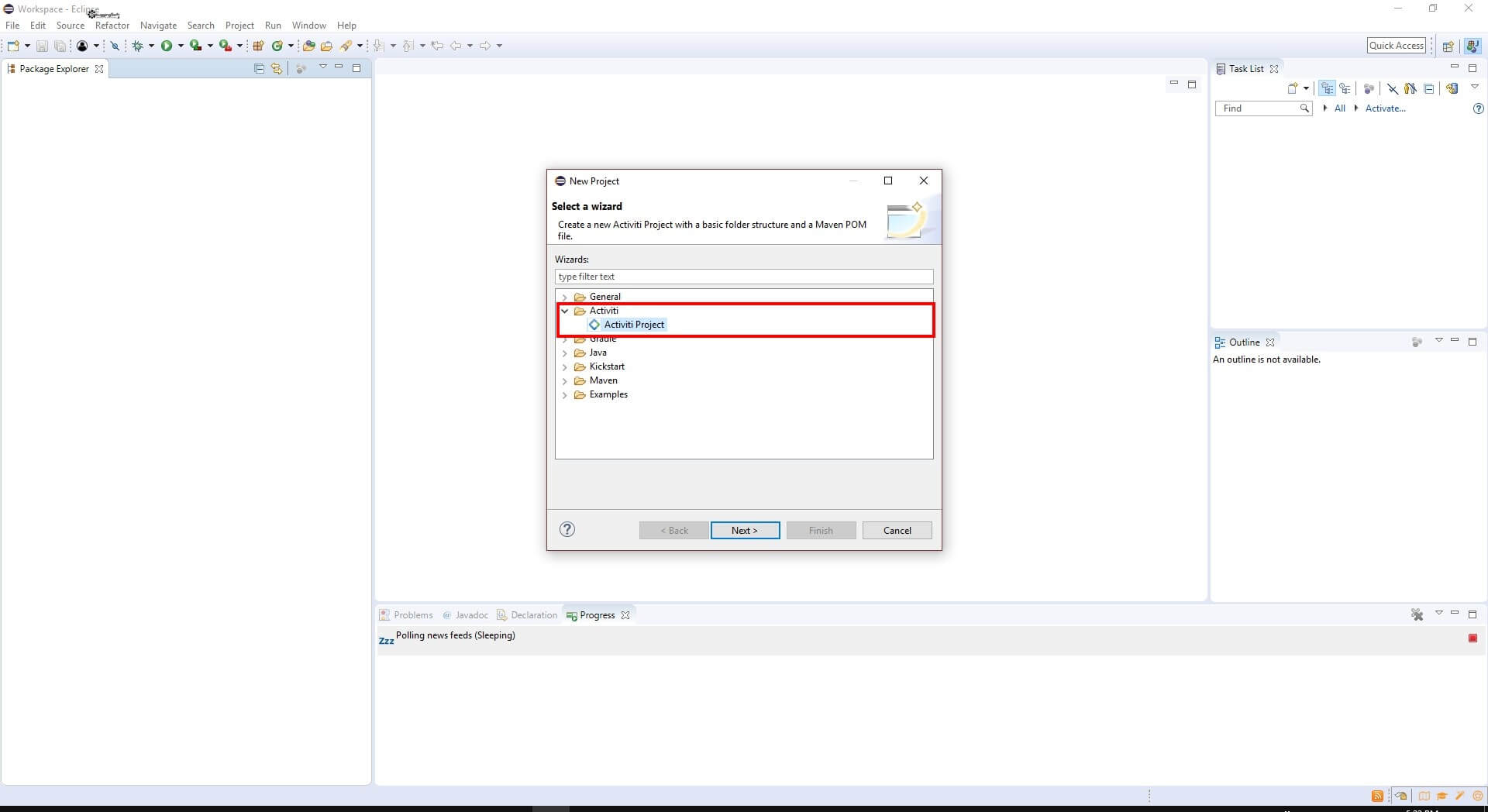Screen dimensions: 1488x812
Task: Stop the Polling news feeds job
Action: click(x=1472, y=638)
